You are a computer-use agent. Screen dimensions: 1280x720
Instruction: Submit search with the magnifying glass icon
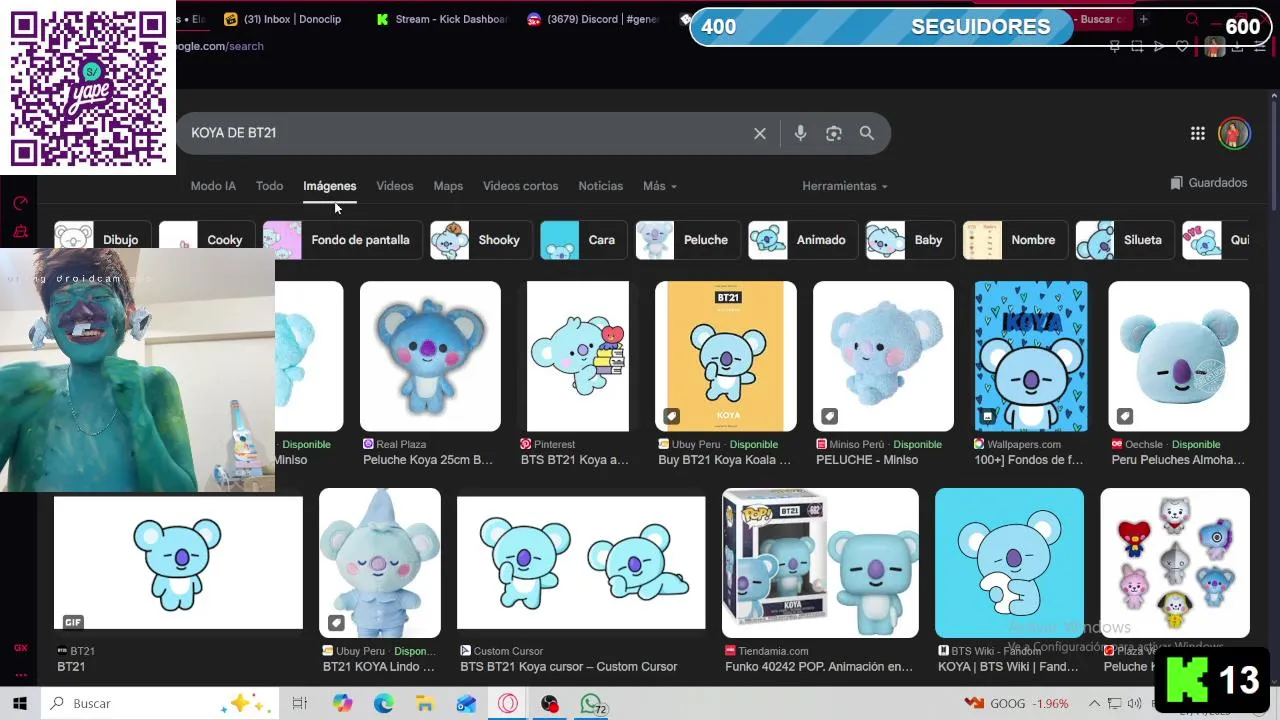coord(867,133)
